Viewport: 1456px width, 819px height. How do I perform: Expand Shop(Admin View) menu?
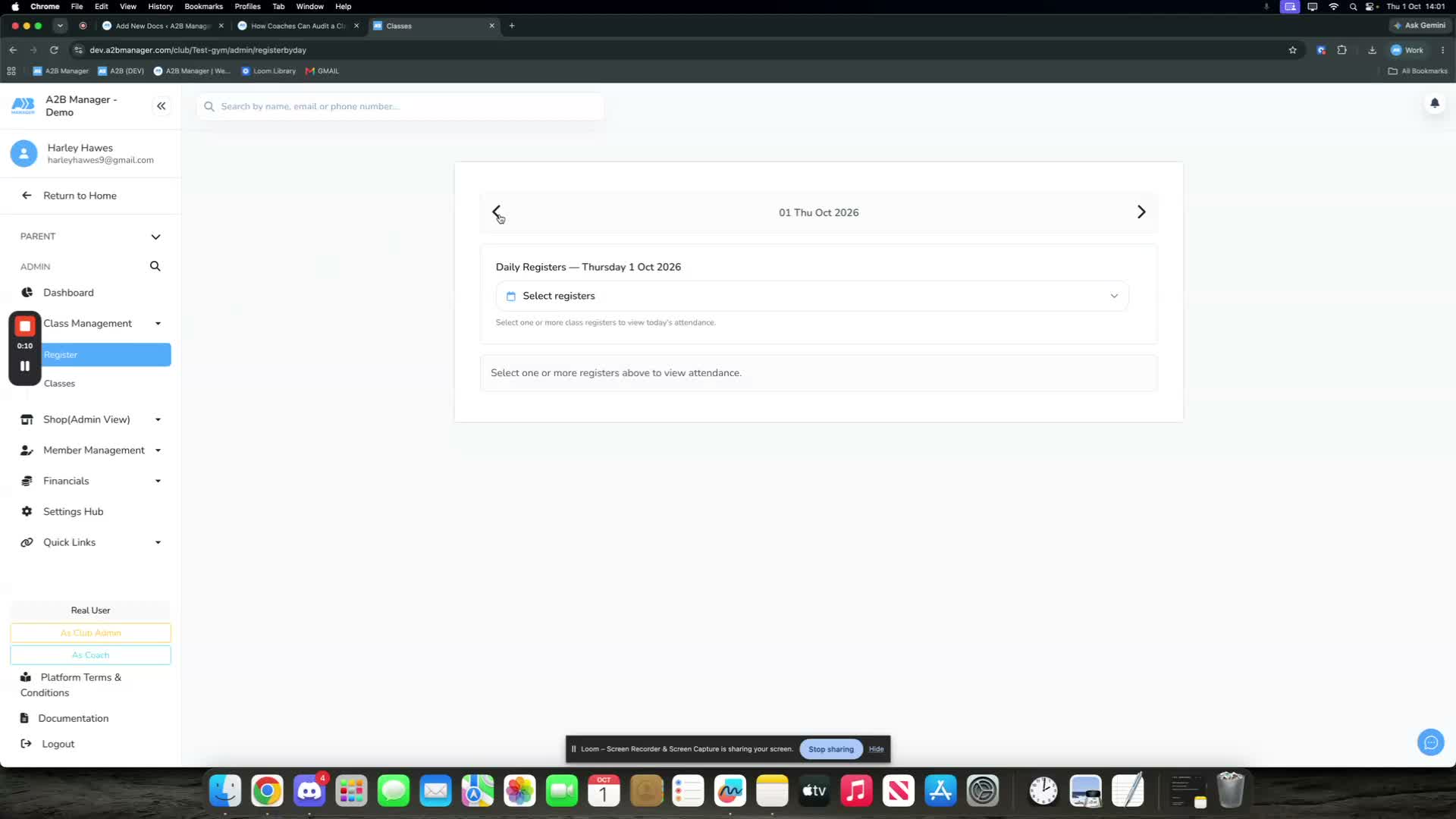pyautogui.click(x=158, y=419)
